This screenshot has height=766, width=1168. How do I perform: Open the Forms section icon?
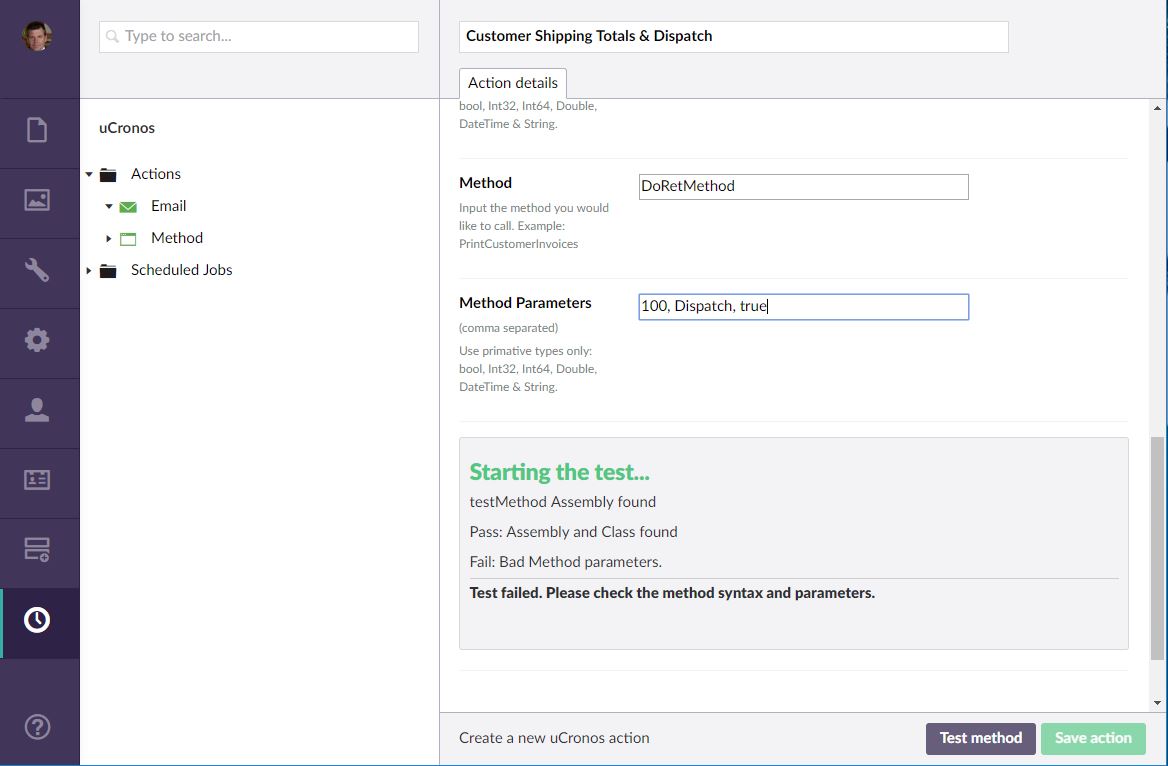(x=37, y=549)
